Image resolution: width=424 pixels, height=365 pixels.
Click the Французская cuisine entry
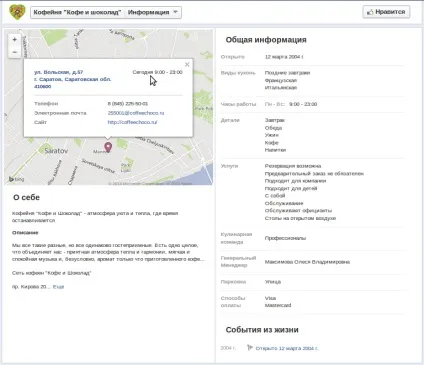[x=281, y=80]
